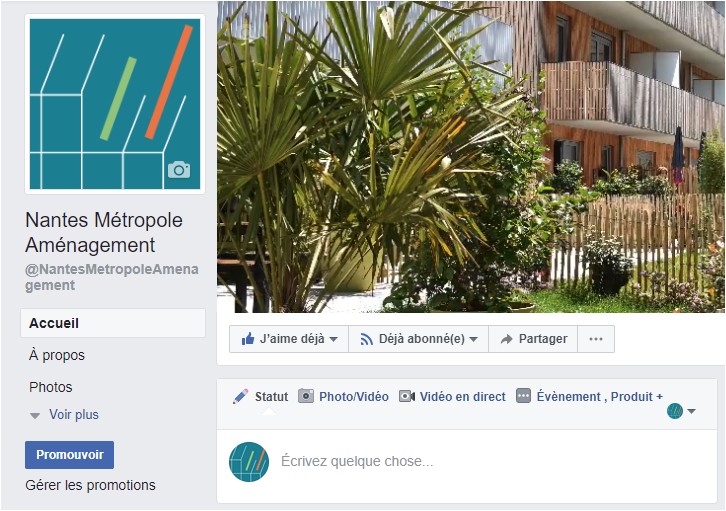The image size is (726, 511).
Task: Open the three-dots more options button
Action: [x=596, y=339]
